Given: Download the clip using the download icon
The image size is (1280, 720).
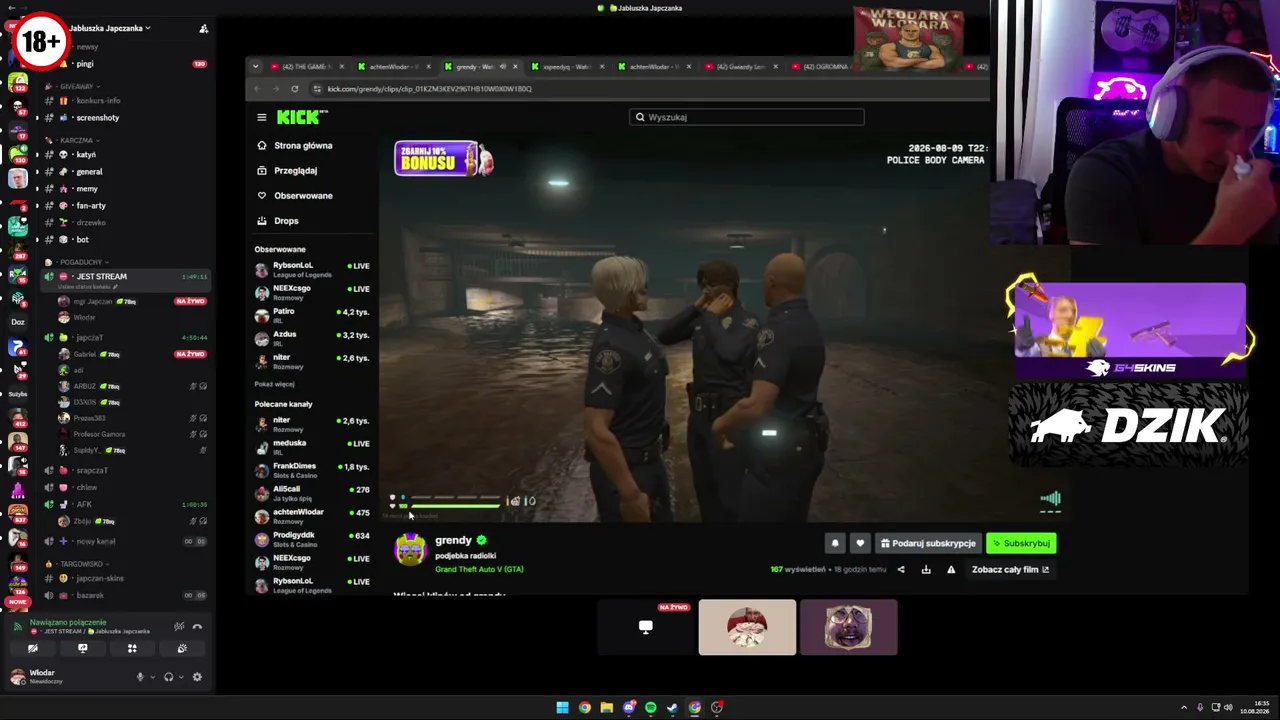Looking at the screenshot, I should coord(926,570).
